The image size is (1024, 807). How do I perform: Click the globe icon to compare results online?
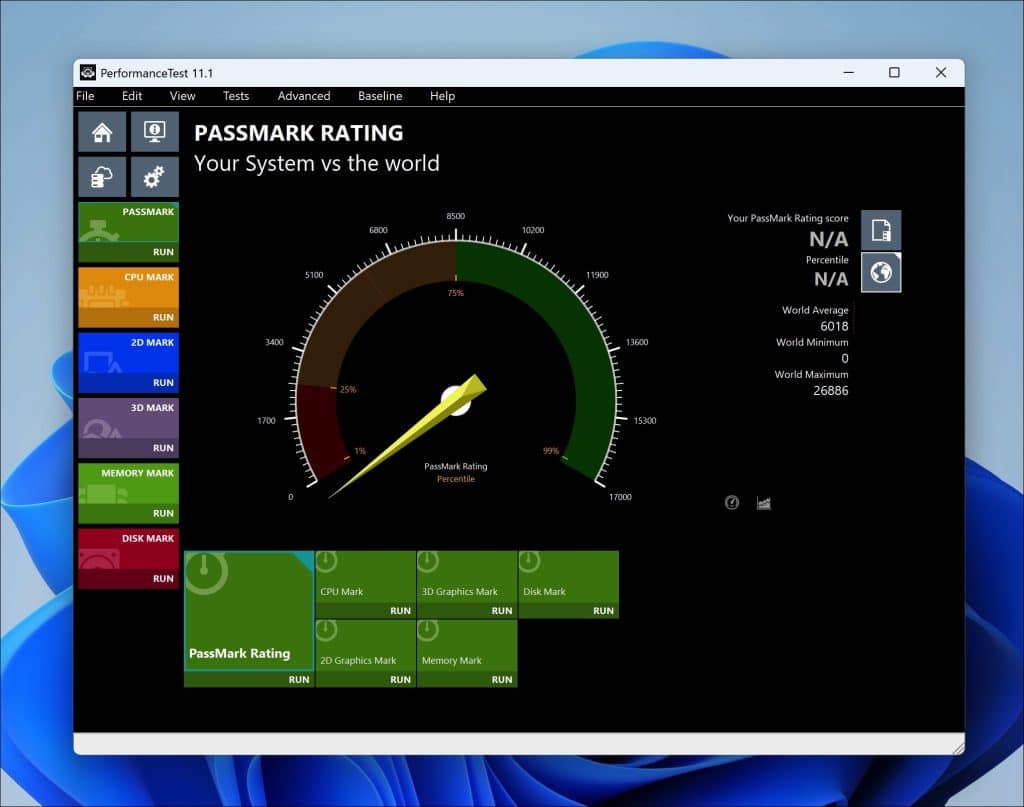tap(881, 272)
